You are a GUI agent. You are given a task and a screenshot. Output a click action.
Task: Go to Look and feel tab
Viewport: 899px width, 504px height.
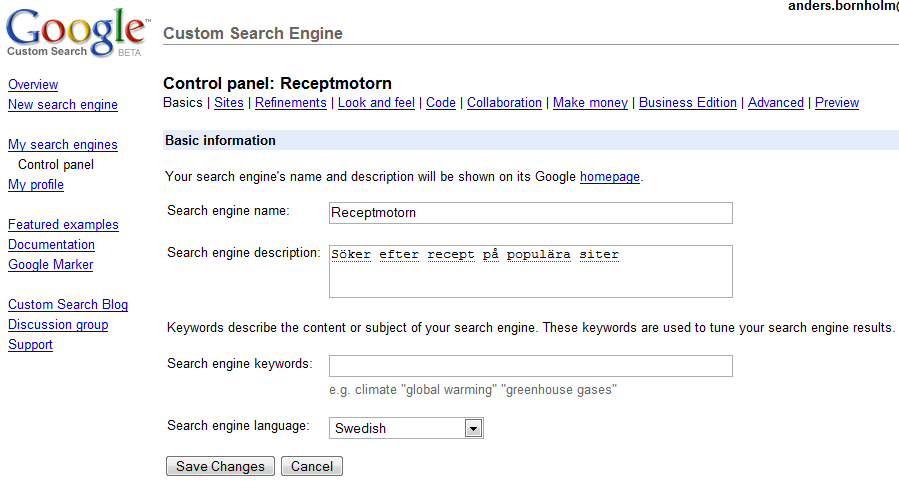tap(376, 102)
